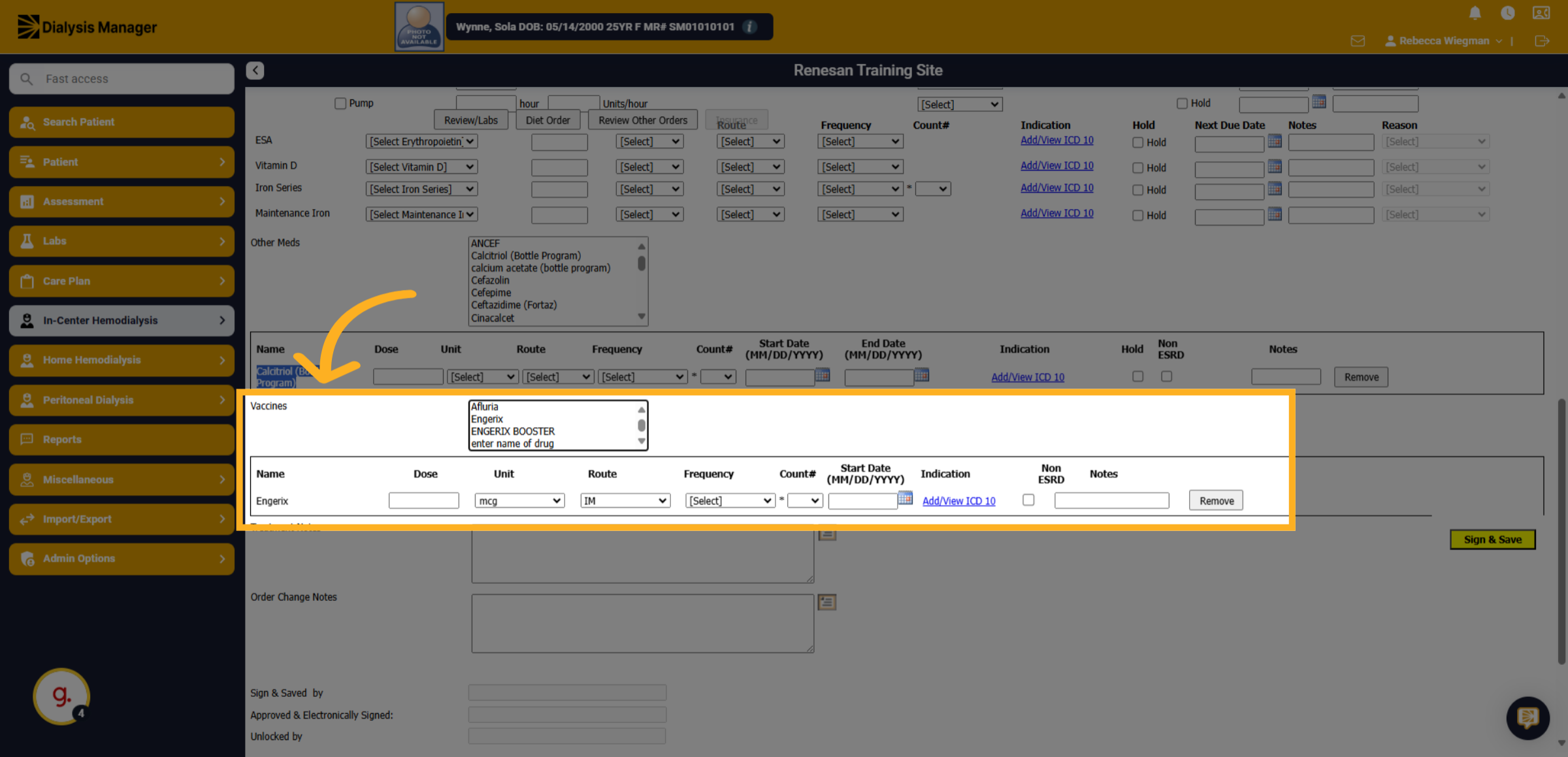The width and height of the screenshot is (1568, 757).
Task: Open the Engerix Frequency dropdown
Action: (x=730, y=501)
